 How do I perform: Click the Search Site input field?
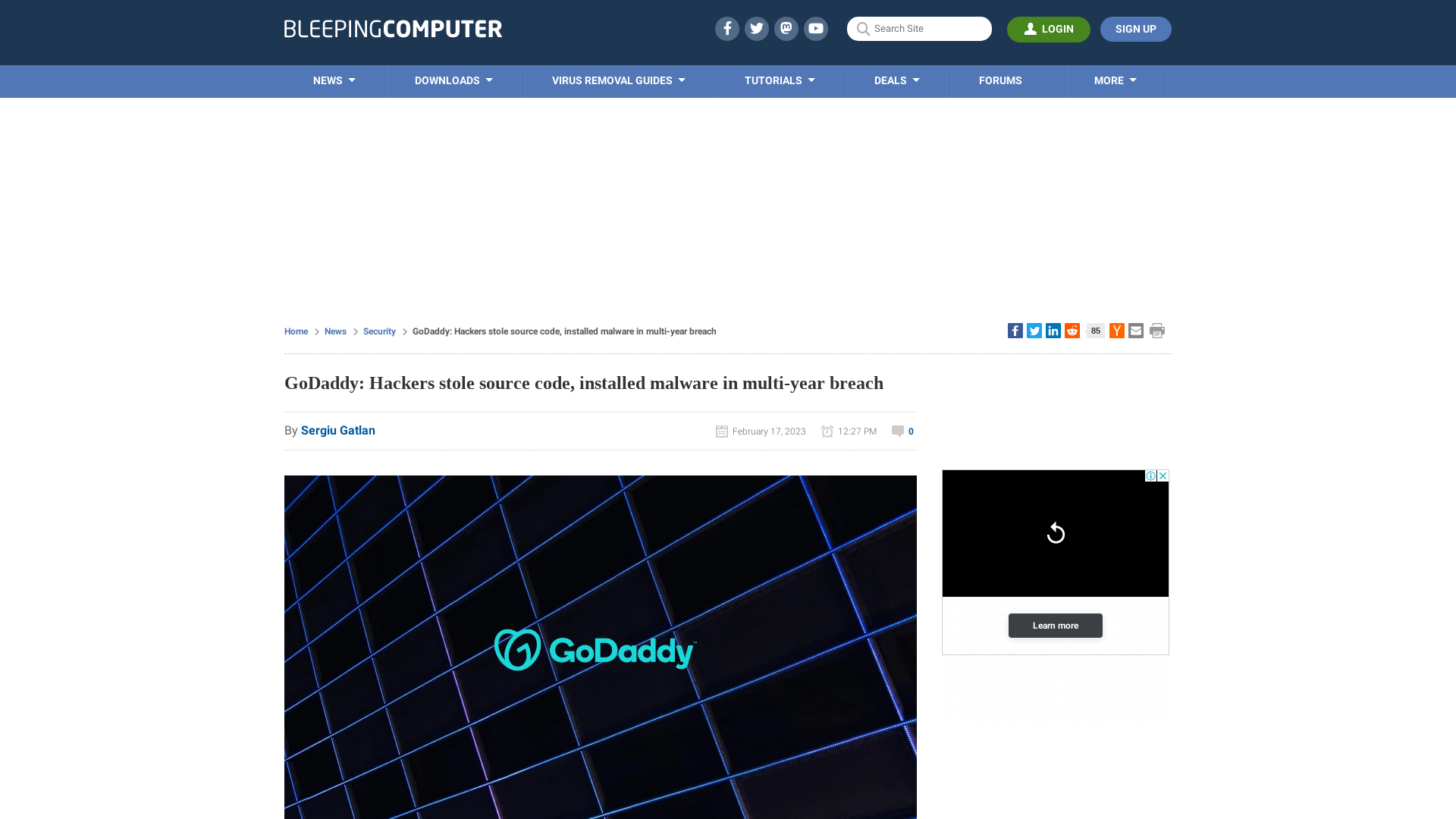(919, 29)
